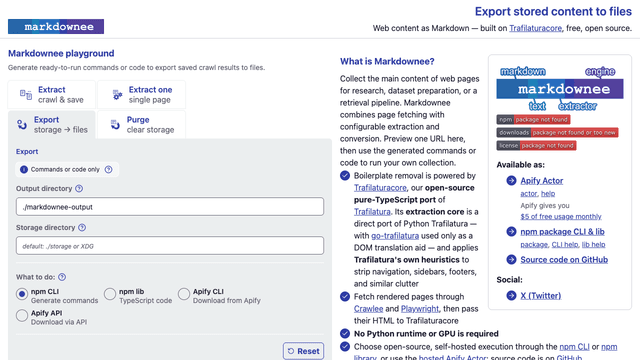Click the Reset button
Image resolution: width=640 pixels, height=360 pixels.
pyautogui.click(x=303, y=351)
